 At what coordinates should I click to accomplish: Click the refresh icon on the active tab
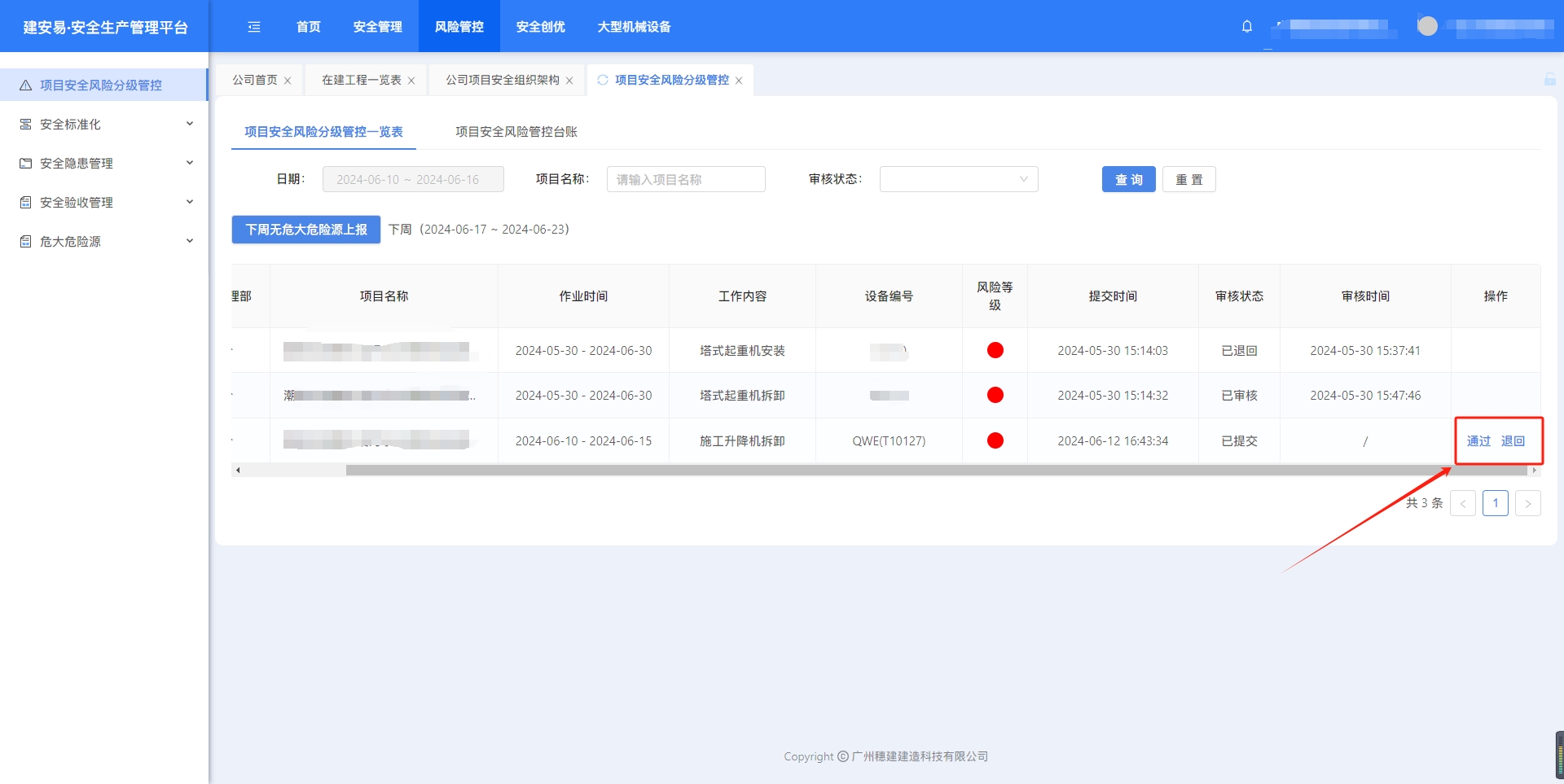click(x=603, y=80)
